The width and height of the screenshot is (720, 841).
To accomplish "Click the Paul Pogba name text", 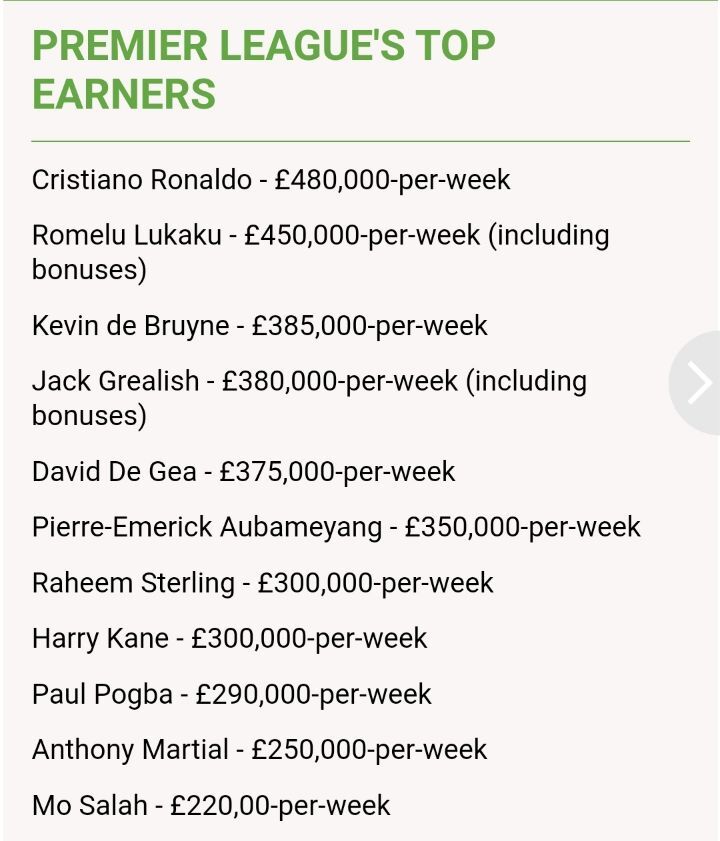I will [x=102, y=695].
